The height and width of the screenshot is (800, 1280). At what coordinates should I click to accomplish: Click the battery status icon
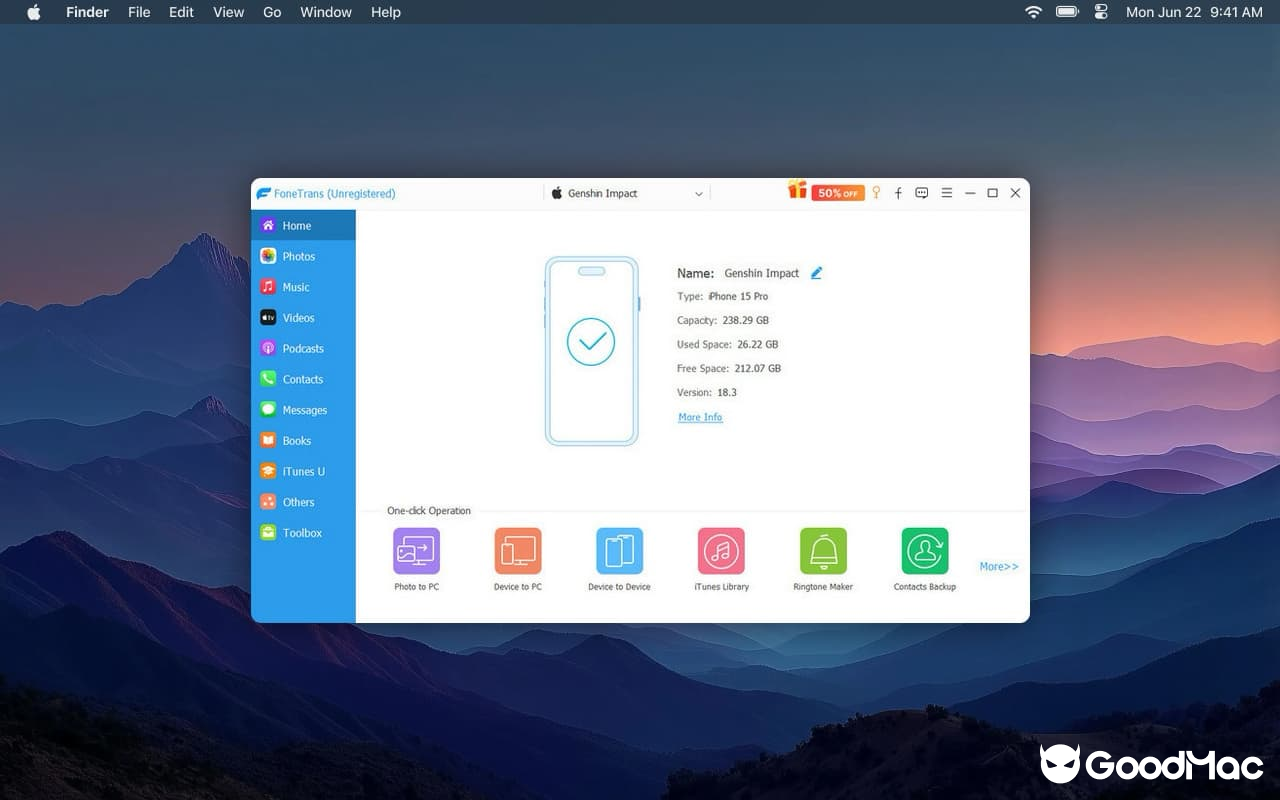pos(1067,12)
